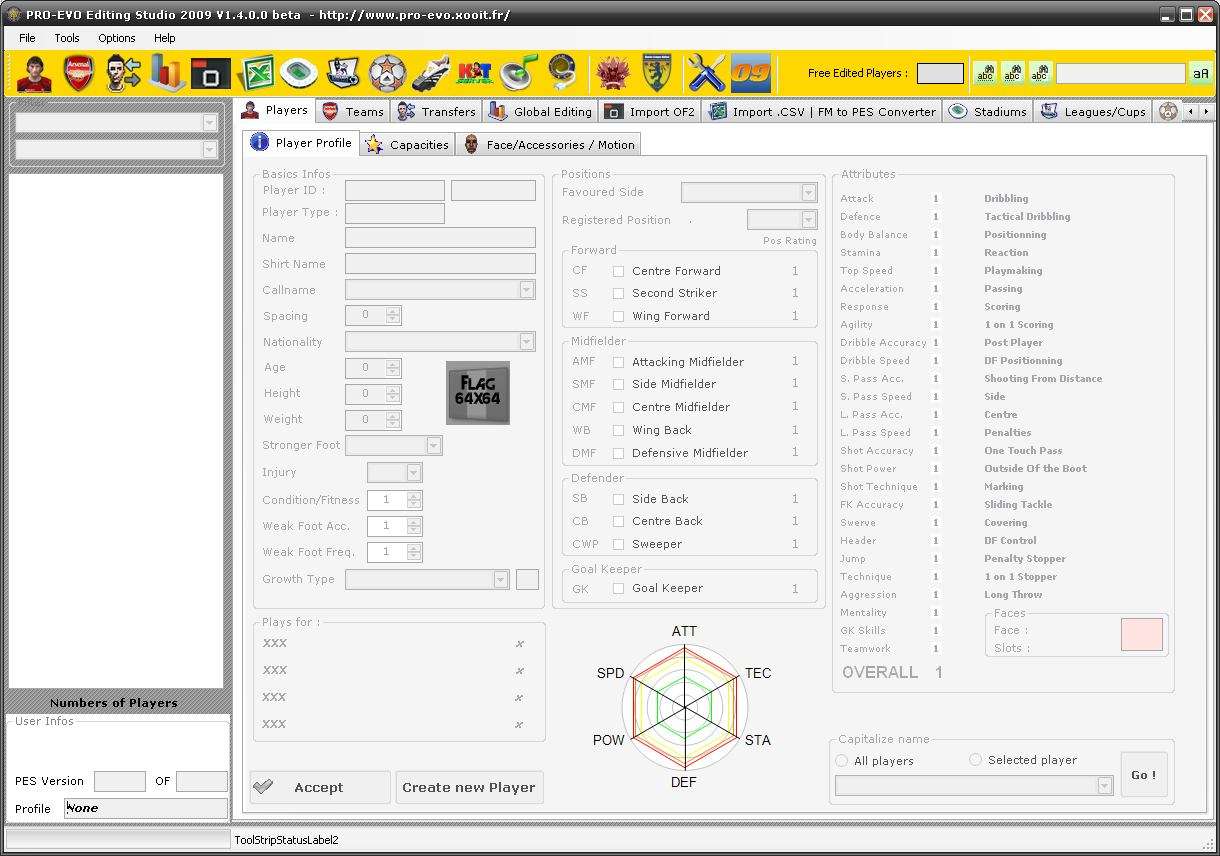Click the Accept button
1220x856 pixels.
pyautogui.click(x=320, y=788)
